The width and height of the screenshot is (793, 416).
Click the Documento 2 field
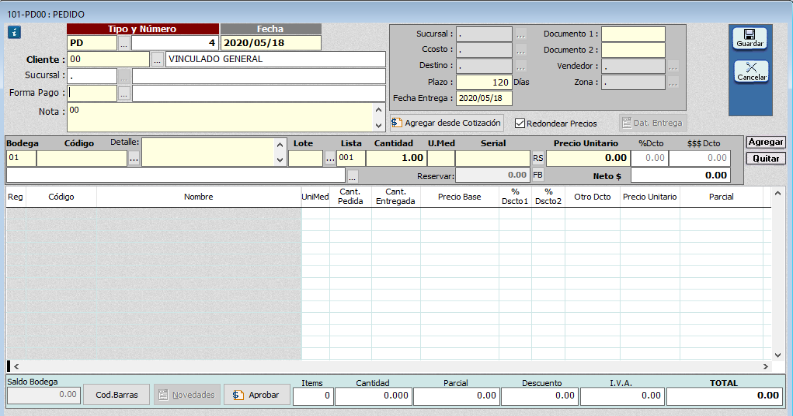(x=633, y=50)
